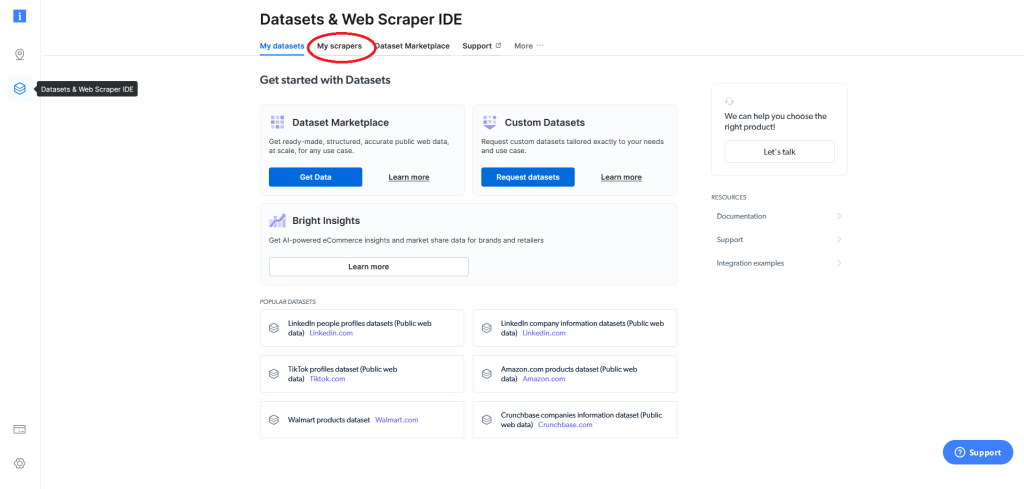Open the Proxies location pin icon
Image resolution: width=1024 pixels, height=489 pixels.
20,55
